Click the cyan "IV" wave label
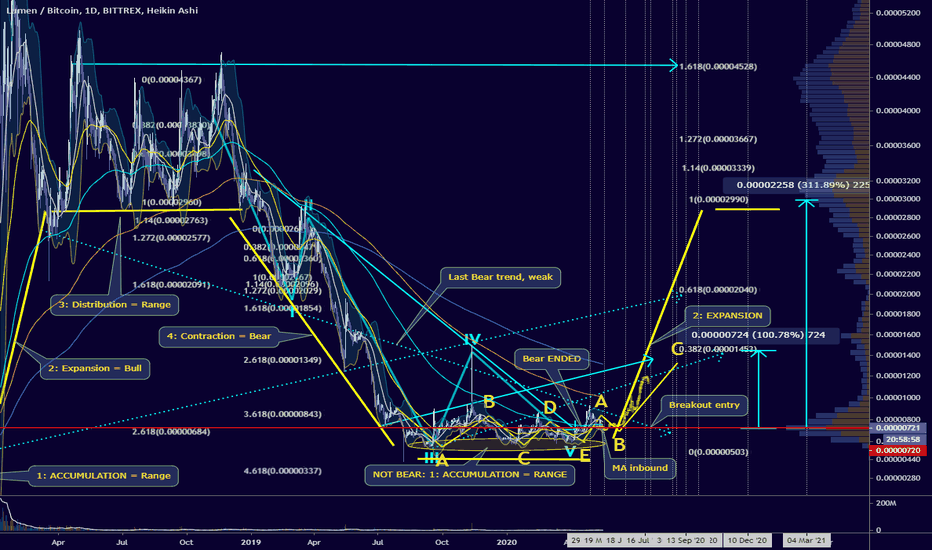Image resolution: width=932 pixels, height=550 pixels. tap(472, 340)
